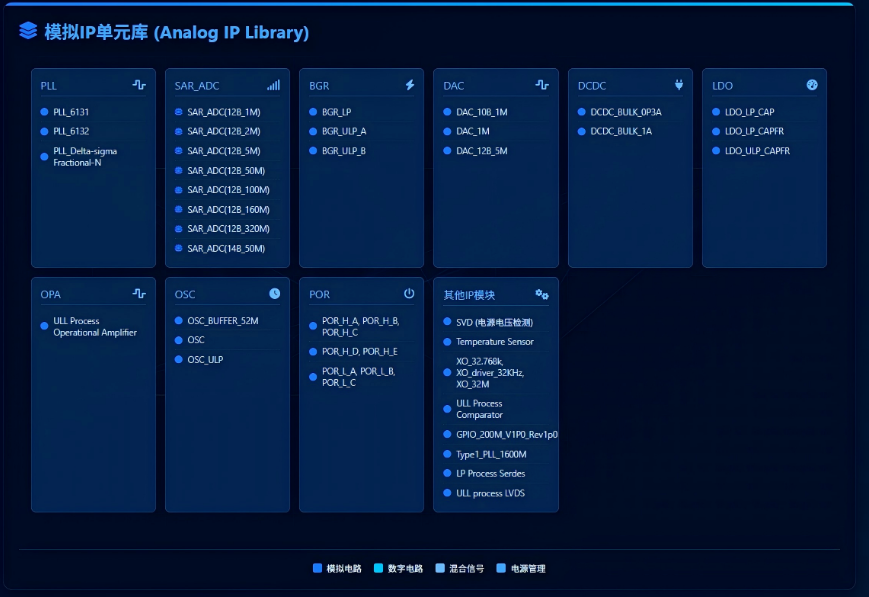The width and height of the screenshot is (869, 597).
Task: Select OSC_BUFFER_52M in the OSC card
Action: [x=222, y=321]
